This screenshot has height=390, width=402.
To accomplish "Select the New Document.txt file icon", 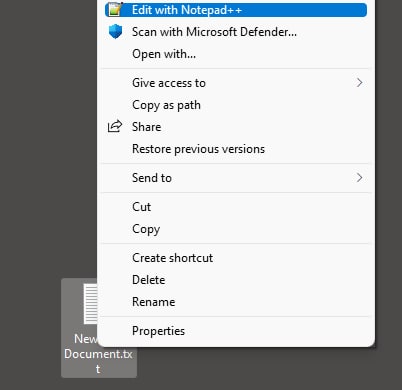I will click(90, 304).
